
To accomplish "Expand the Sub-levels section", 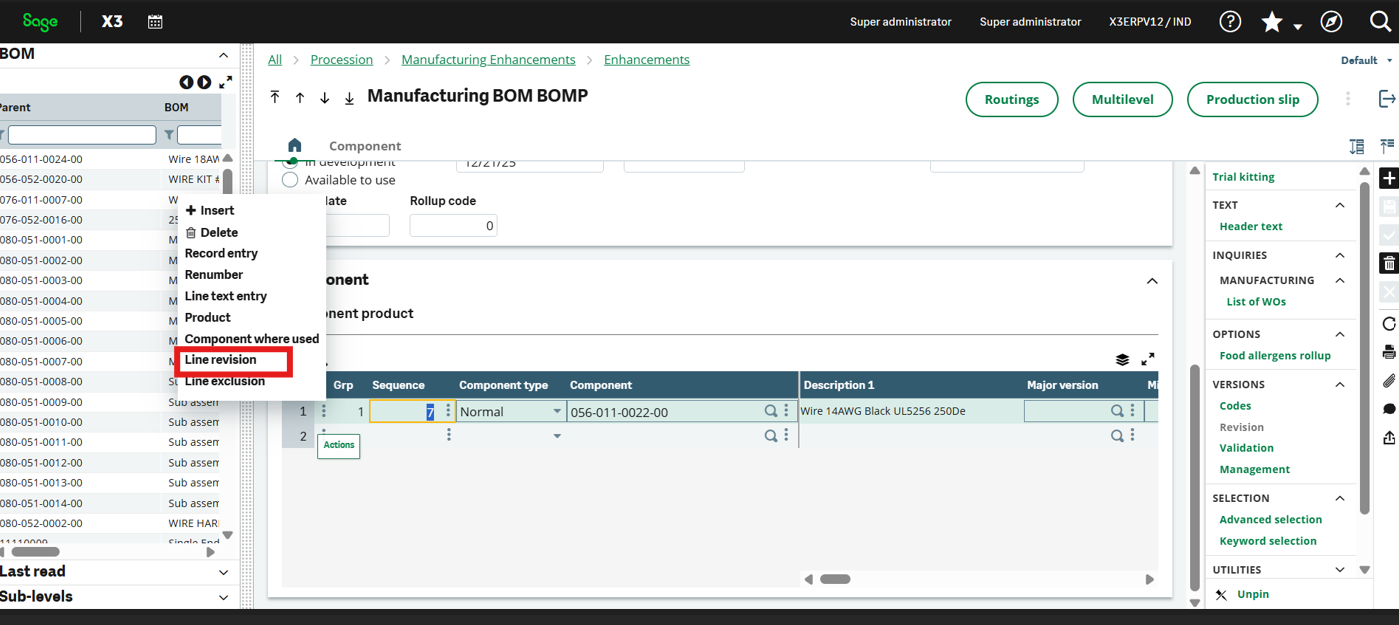I will (x=221, y=597).
